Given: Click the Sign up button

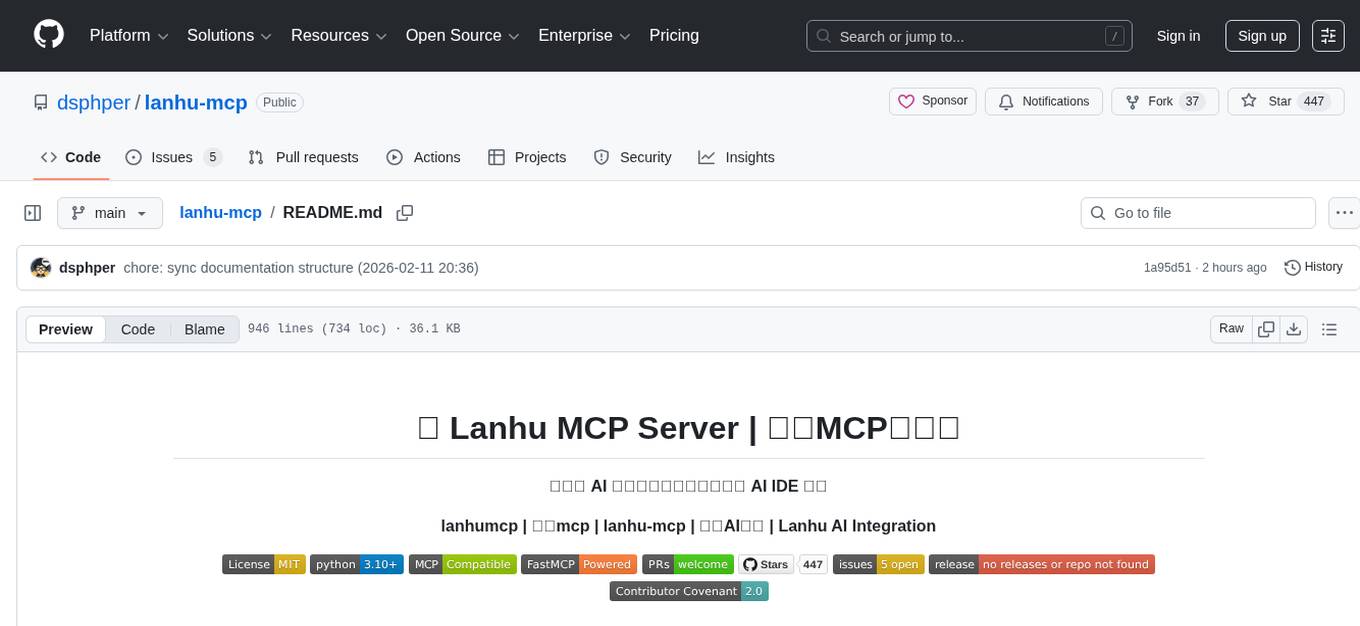Looking at the screenshot, I should coord(1261,35).
